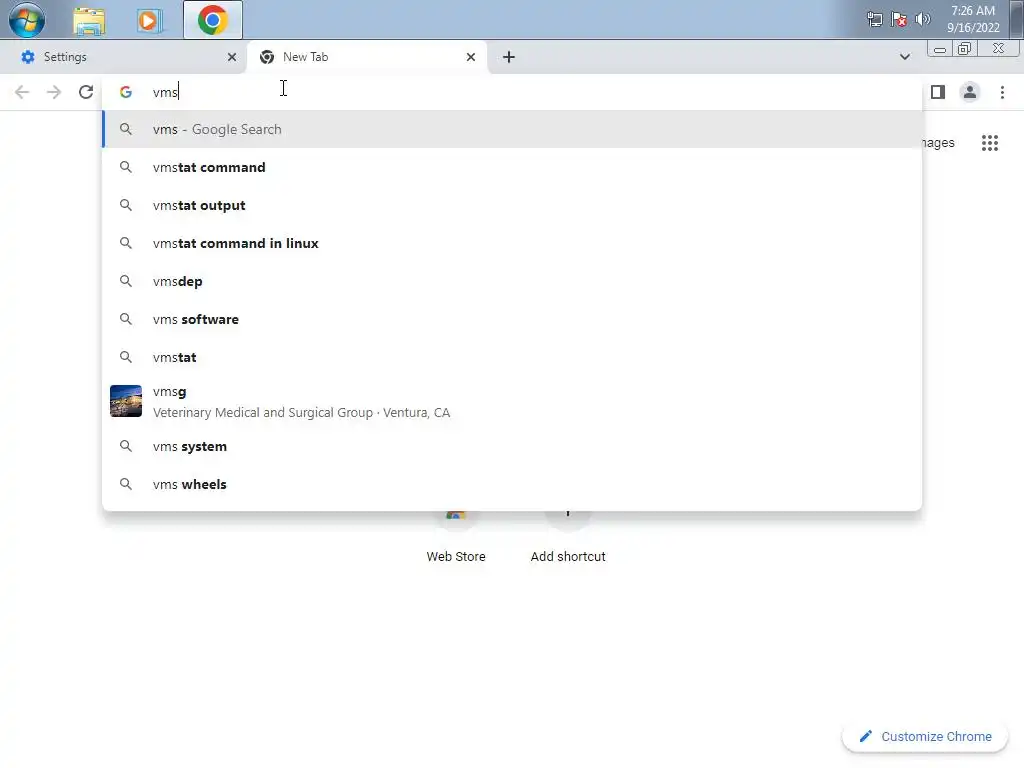Launch Windows Media Player from the taskbar

148,20
